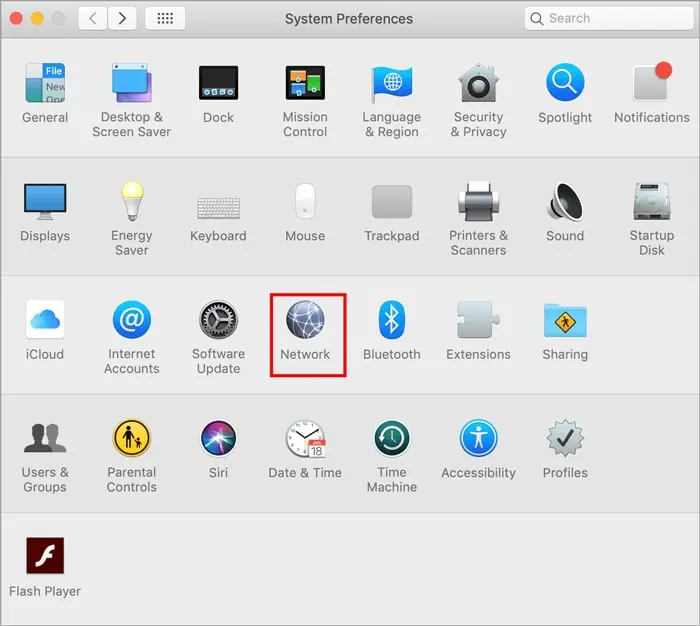700x626 pixels.
Task: Show all preferences with grid button
Action: click(164, 18)
